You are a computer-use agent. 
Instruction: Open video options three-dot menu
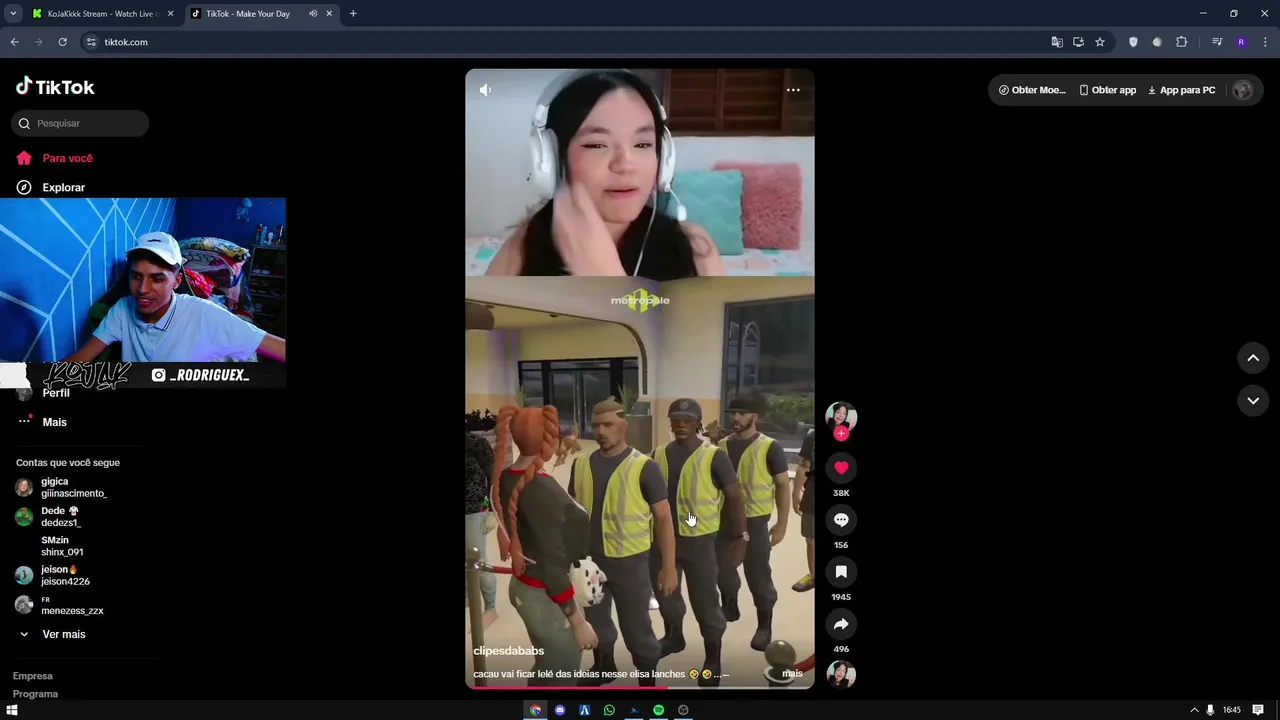coord(793,90)
